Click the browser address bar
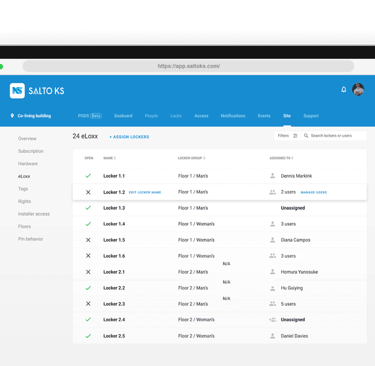 pos(188,66)
